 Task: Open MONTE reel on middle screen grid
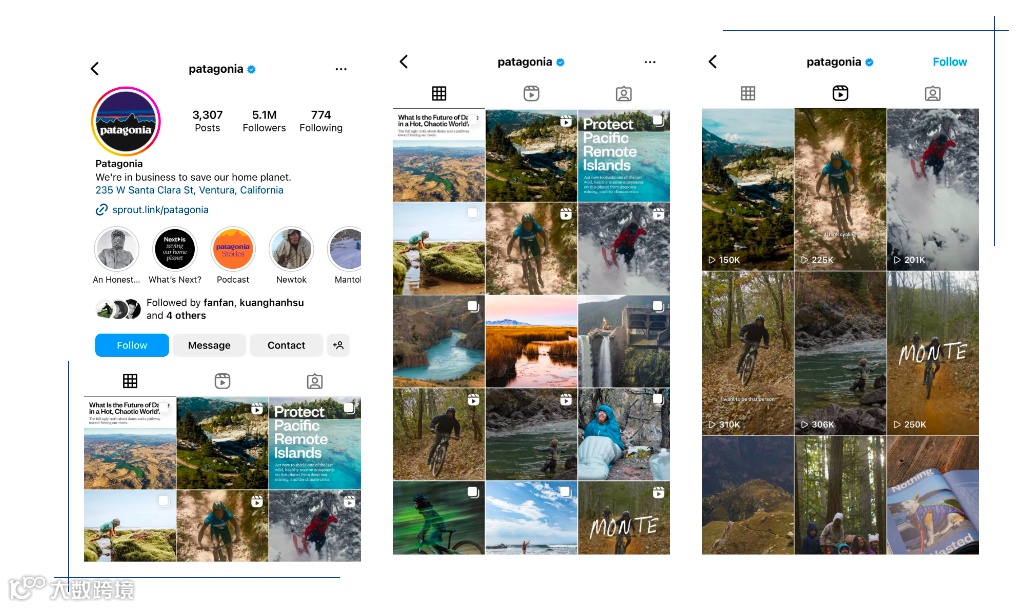(624, 518)
